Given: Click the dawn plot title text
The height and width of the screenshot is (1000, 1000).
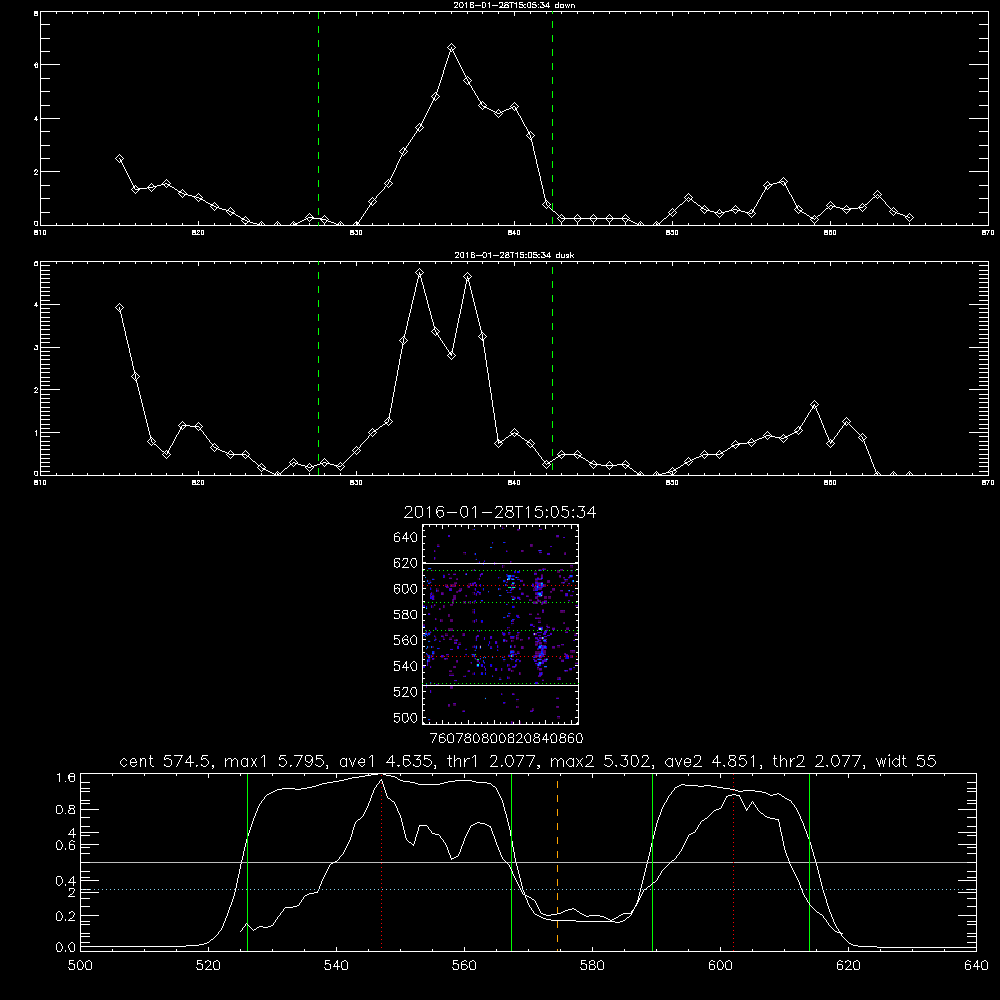Looking at the screenshot, I should 515,5.
